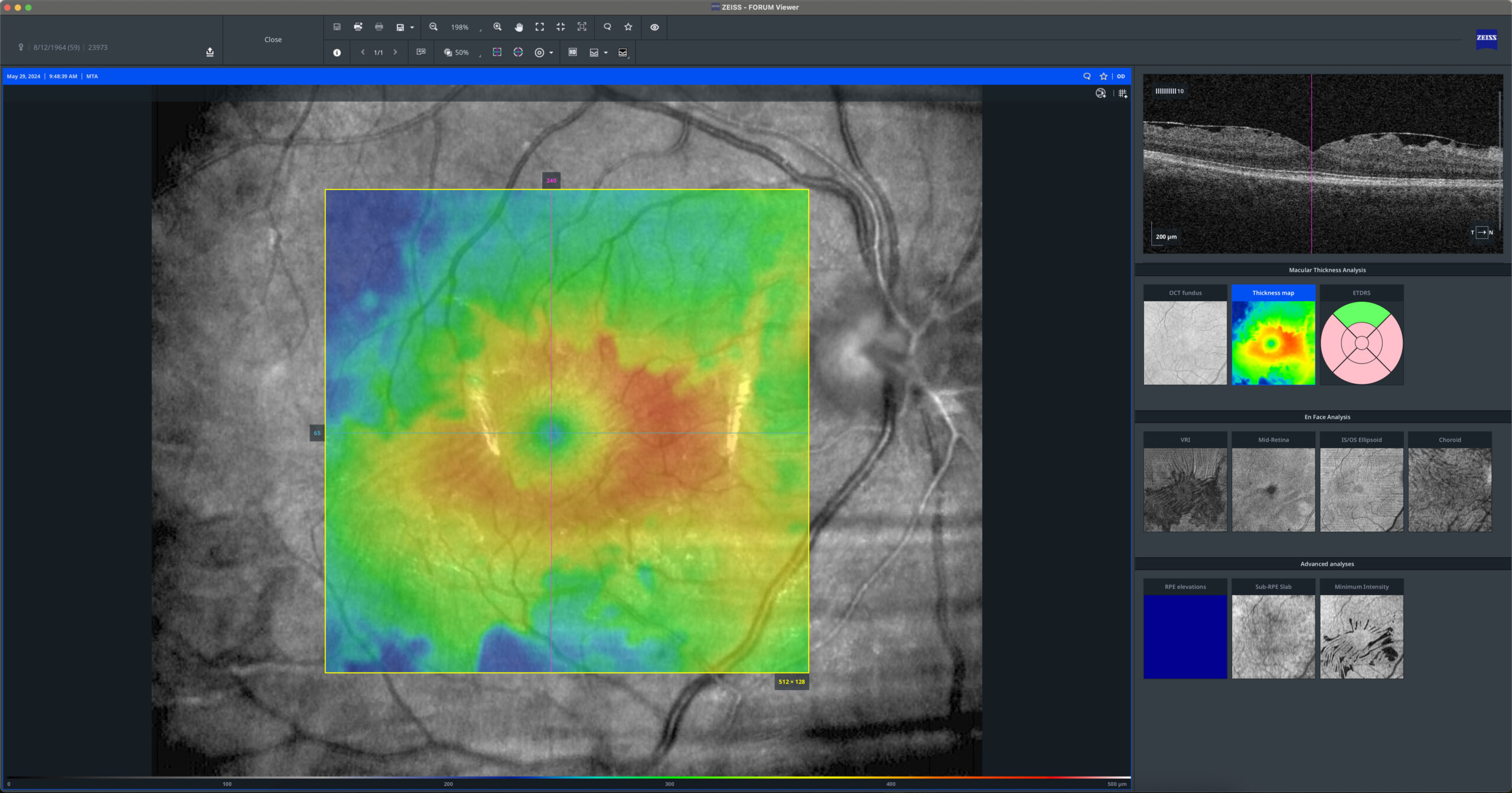Viewport: 1512px width, 793px height.
Task: Open the IS/OS Ellipsoid view
Action: coord(1361,482)
